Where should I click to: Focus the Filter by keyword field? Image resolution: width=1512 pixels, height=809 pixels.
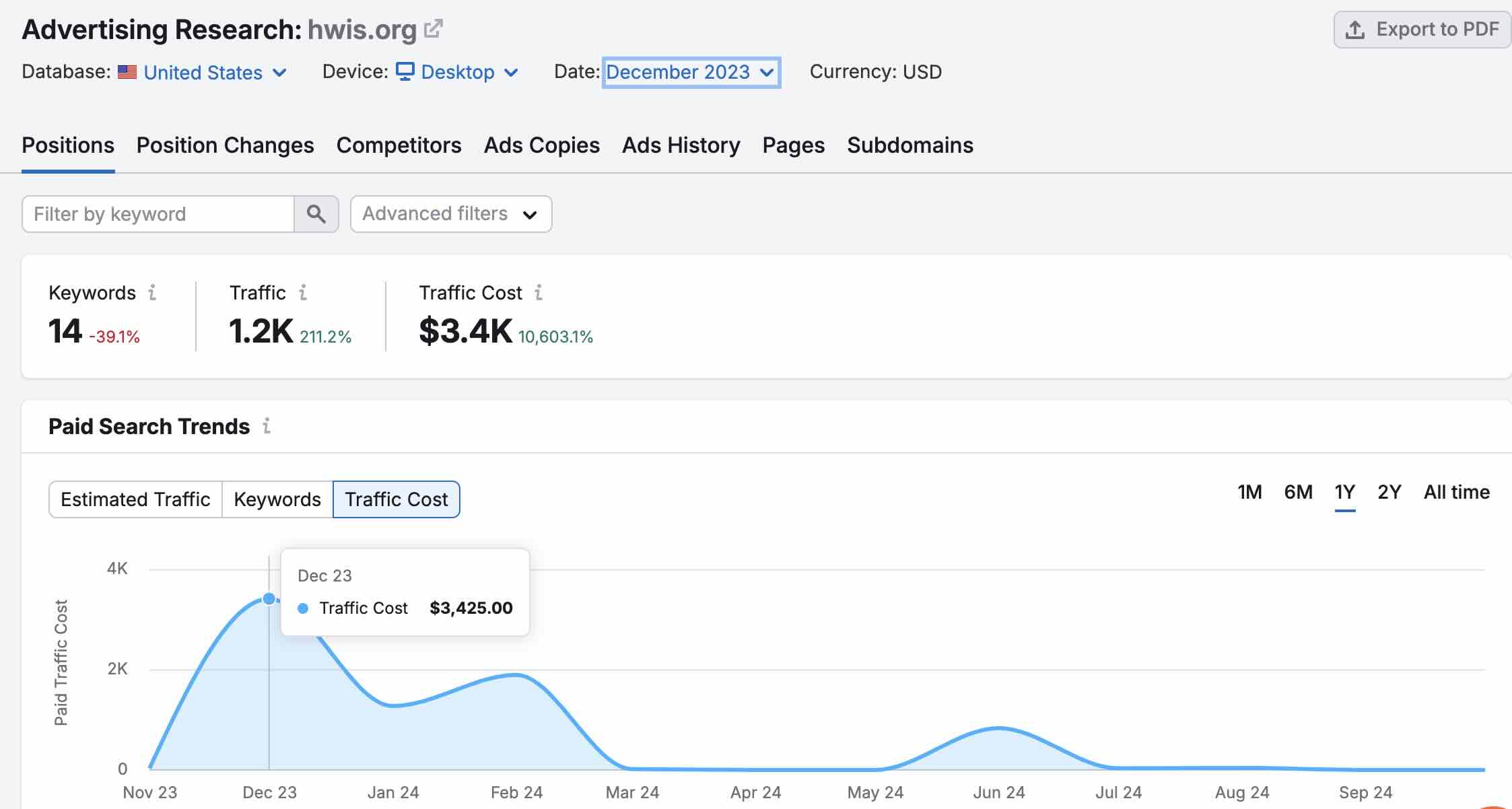(x=158, y=214)
